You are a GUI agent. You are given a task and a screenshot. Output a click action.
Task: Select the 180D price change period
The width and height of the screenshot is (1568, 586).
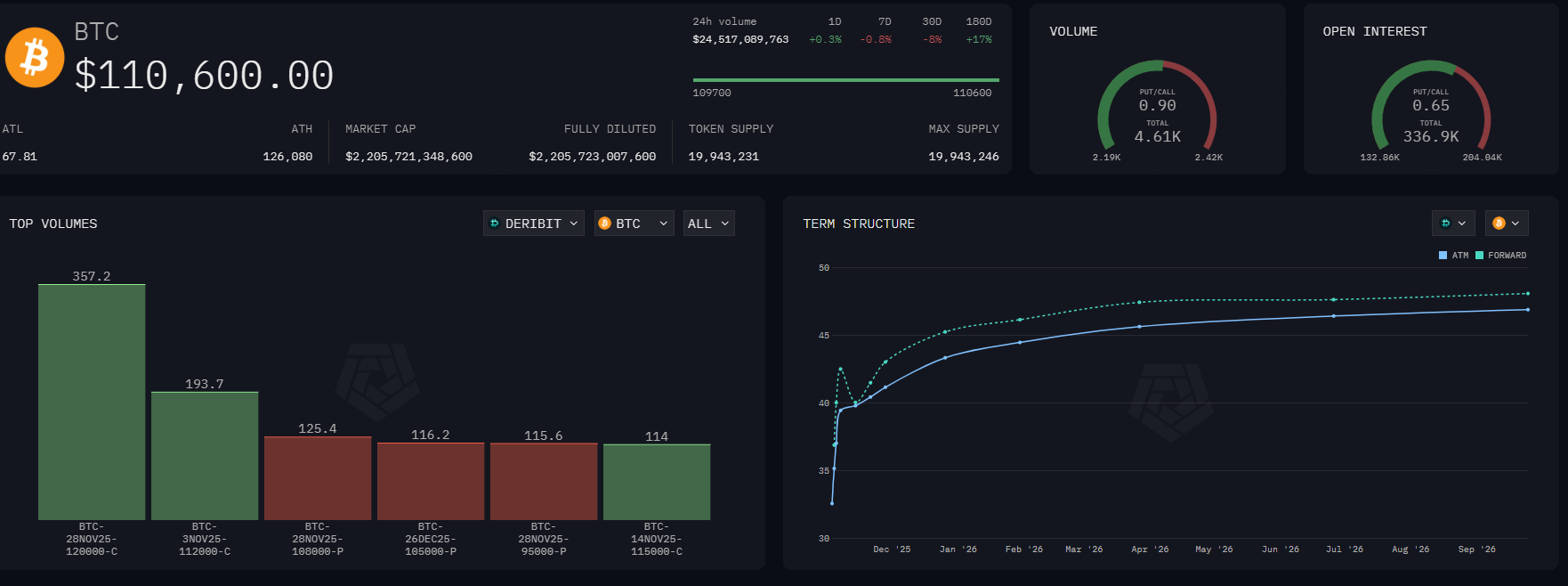tap(978, 21)
